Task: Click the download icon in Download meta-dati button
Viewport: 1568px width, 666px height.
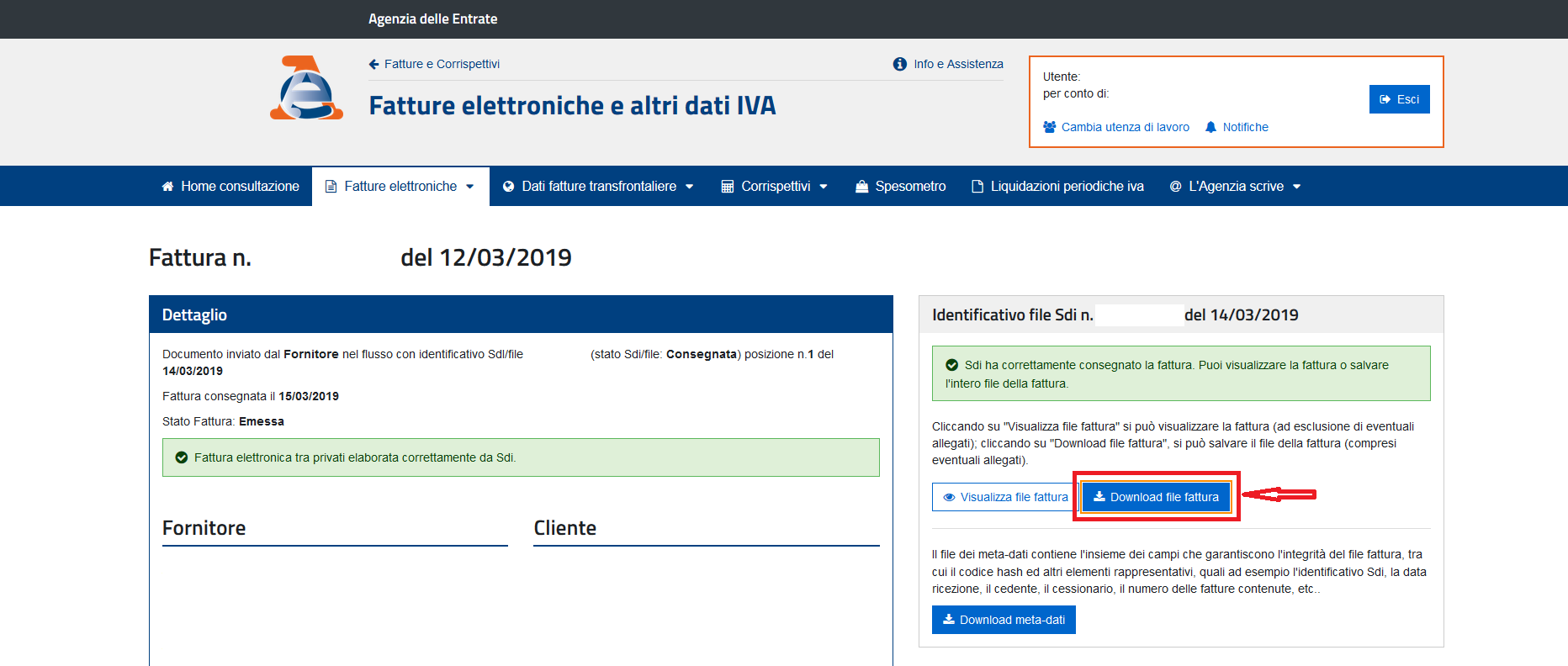Action: [949, 619]
